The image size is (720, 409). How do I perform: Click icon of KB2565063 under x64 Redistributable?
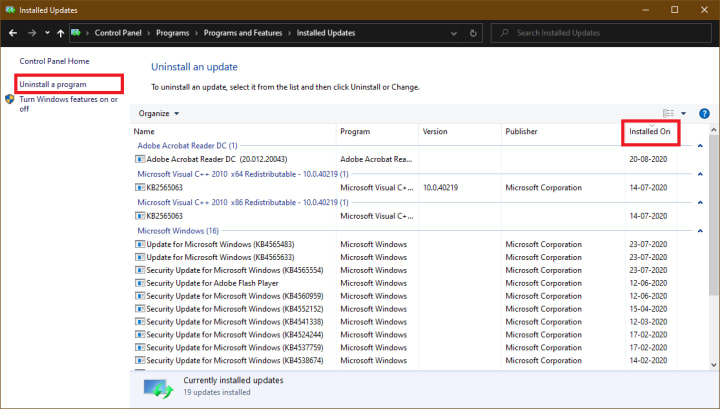click(140, 187)
